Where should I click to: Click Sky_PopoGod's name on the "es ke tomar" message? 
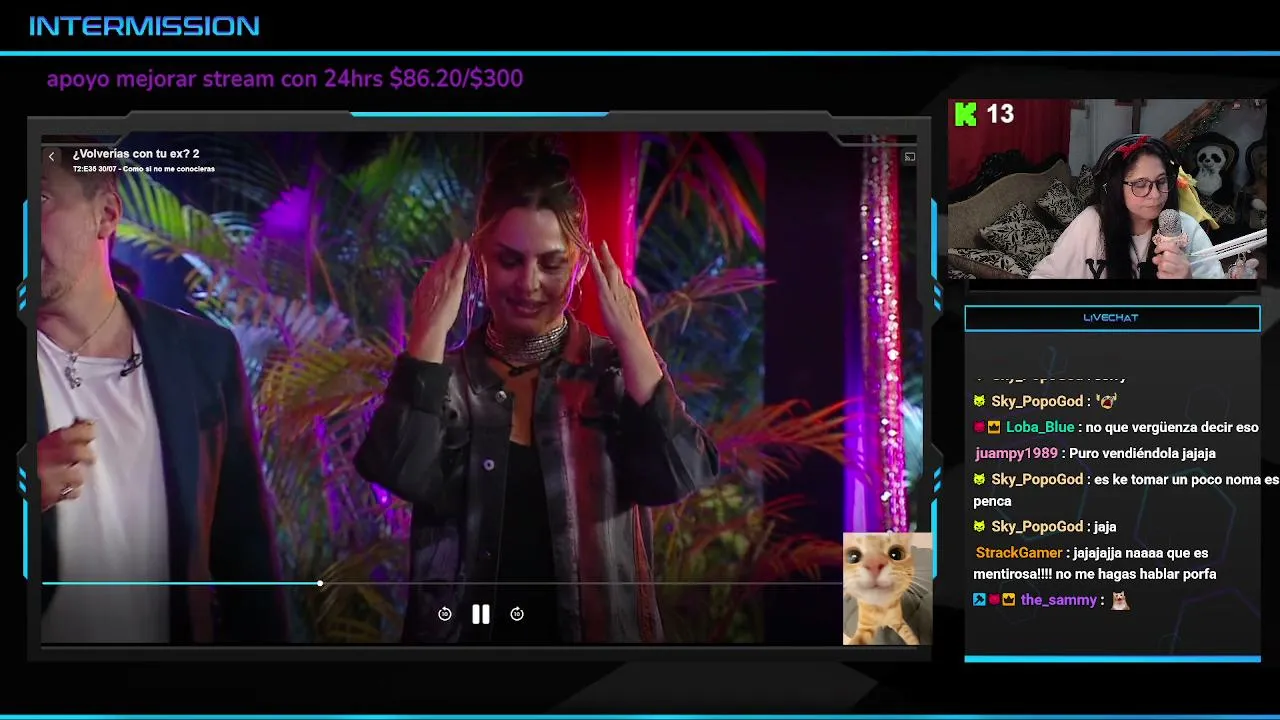pos(1037,480)
